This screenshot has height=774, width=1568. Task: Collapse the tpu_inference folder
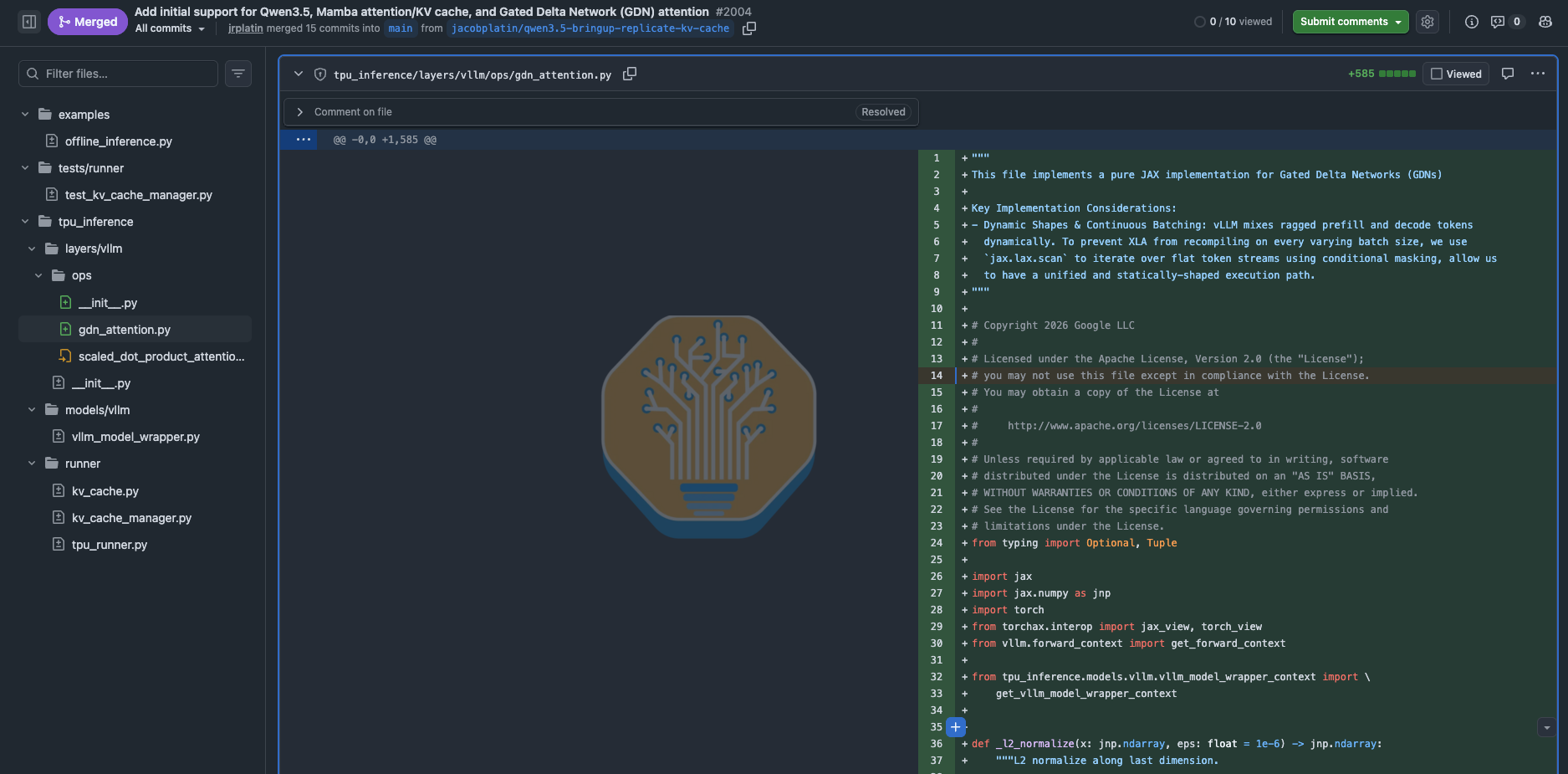(25, 221)
